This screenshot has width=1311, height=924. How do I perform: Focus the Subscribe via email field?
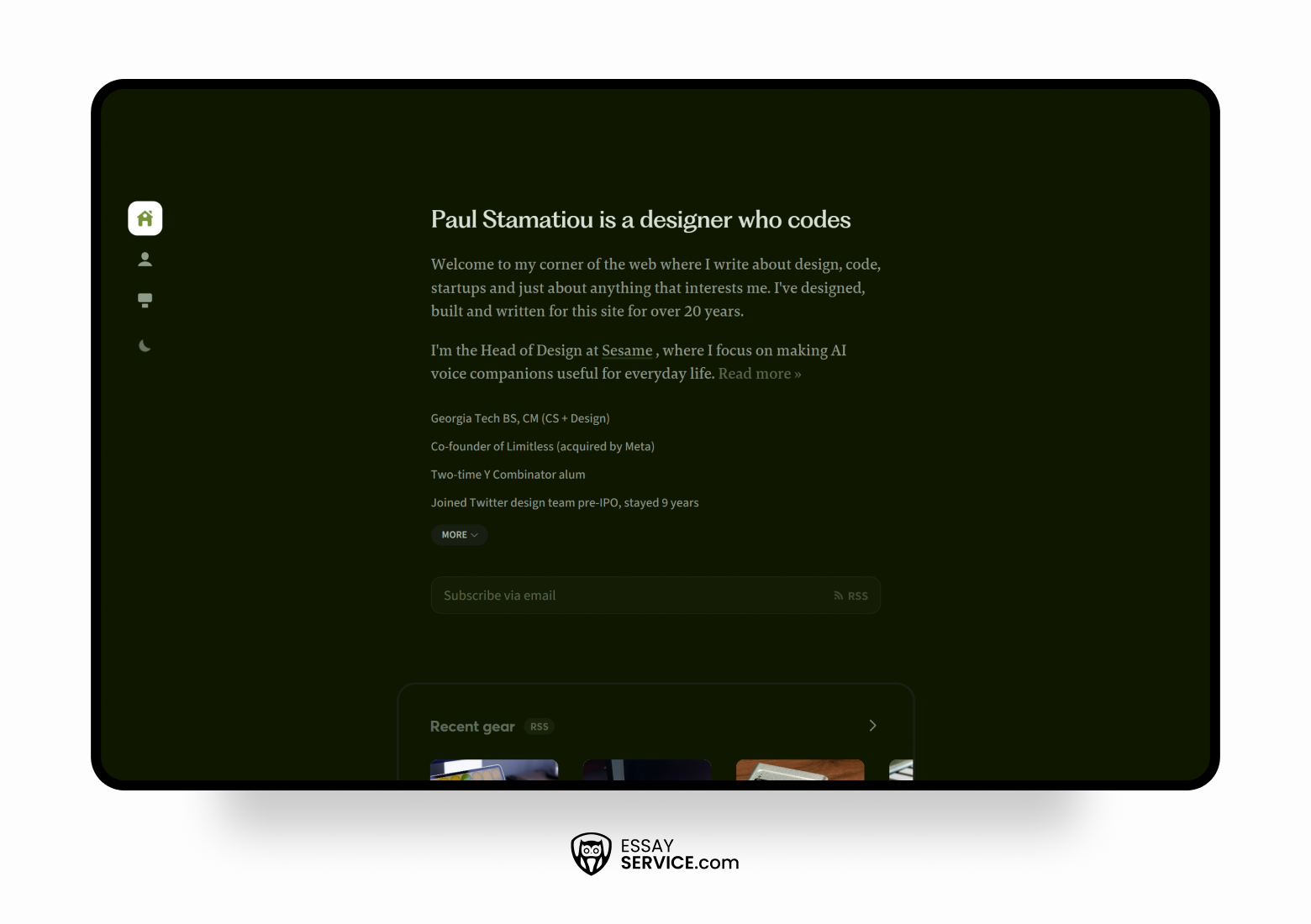pyautogui.click(x=655, y=596)
